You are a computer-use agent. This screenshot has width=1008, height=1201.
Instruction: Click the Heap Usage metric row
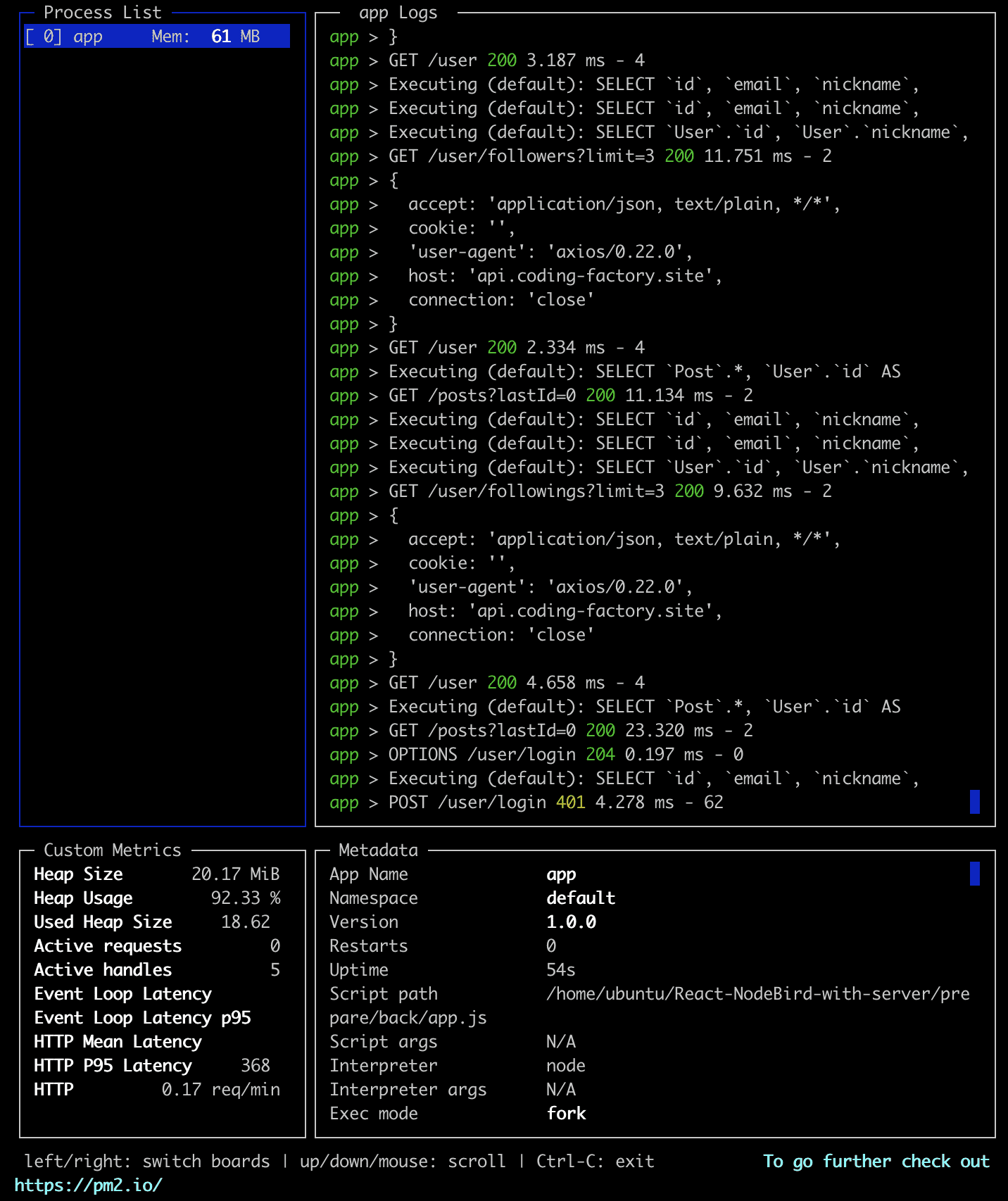[157, 898]
